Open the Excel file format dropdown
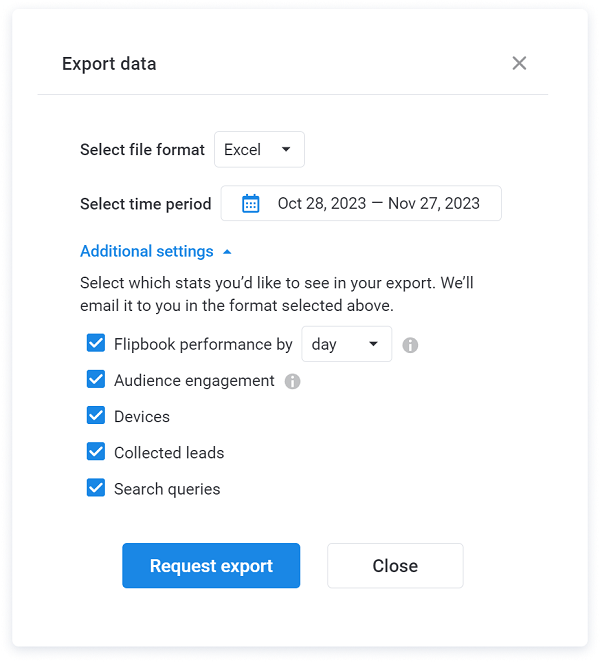 point(259,149)
